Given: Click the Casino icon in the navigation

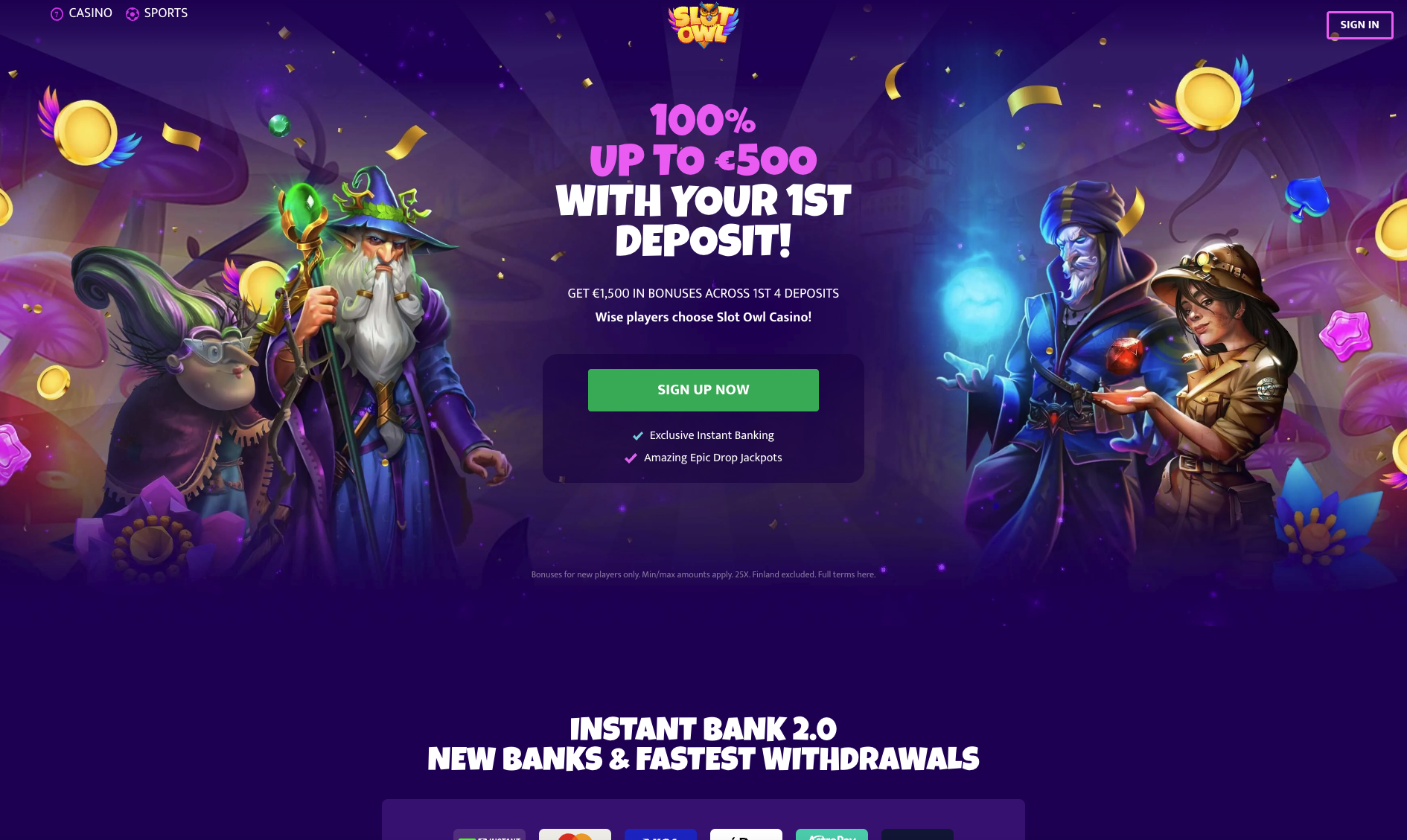Looking at the screenshot, I should 57,14.
